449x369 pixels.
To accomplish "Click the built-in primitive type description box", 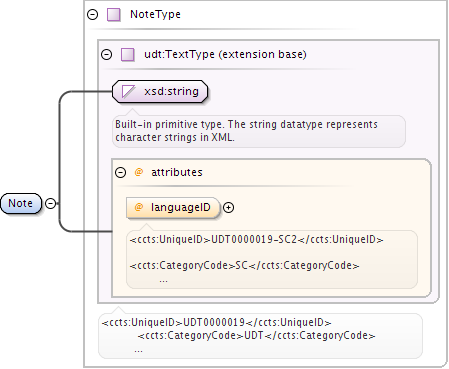I will click(259, 131).
